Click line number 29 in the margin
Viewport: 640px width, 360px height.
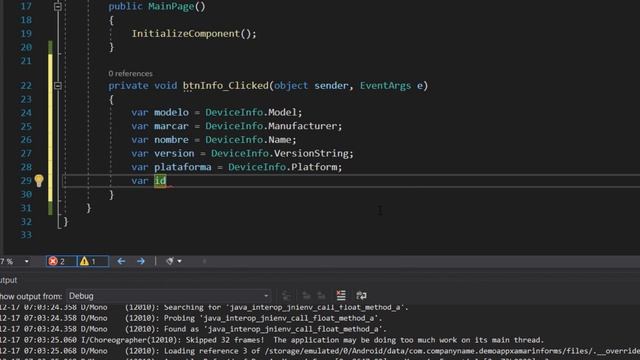click(x=26, y=180)
